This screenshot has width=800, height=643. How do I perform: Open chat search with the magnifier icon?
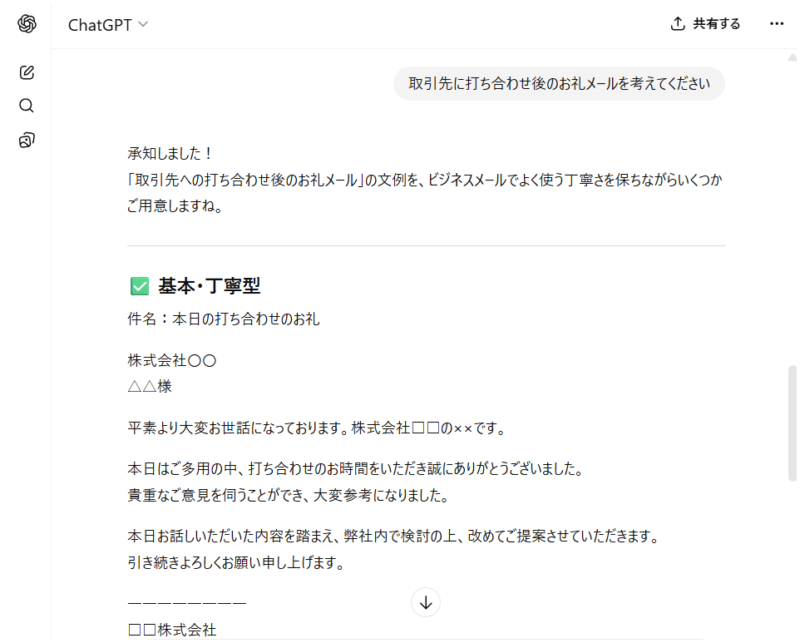[x=27, y=106]
